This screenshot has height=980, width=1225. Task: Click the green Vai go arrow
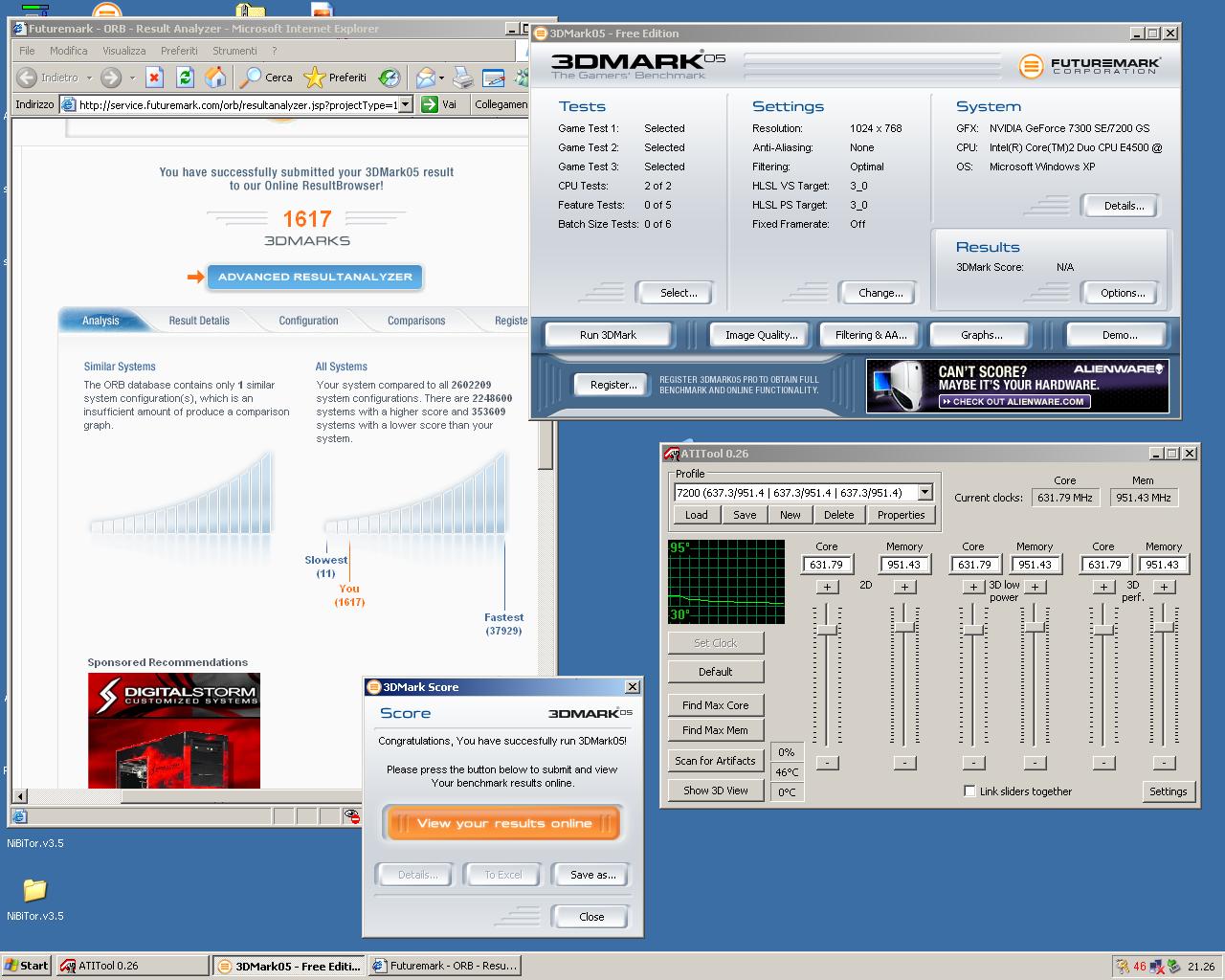point(430,104)
